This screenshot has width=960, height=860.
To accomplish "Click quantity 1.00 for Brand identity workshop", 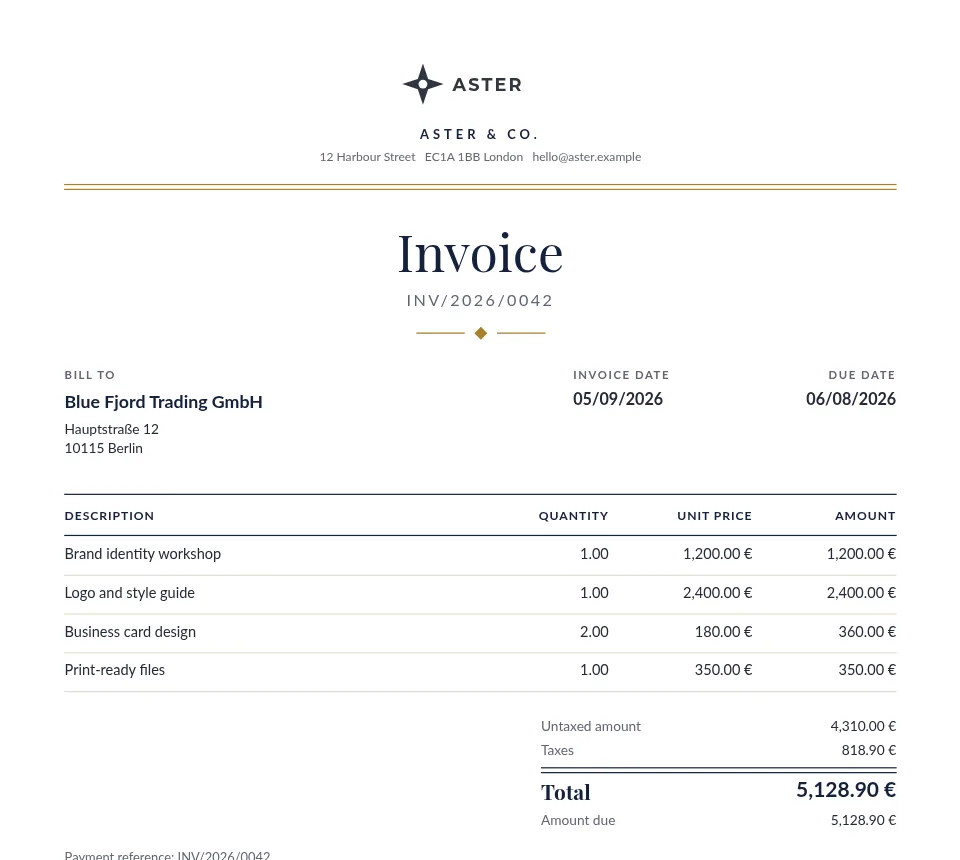I will [x=594, y=554].
